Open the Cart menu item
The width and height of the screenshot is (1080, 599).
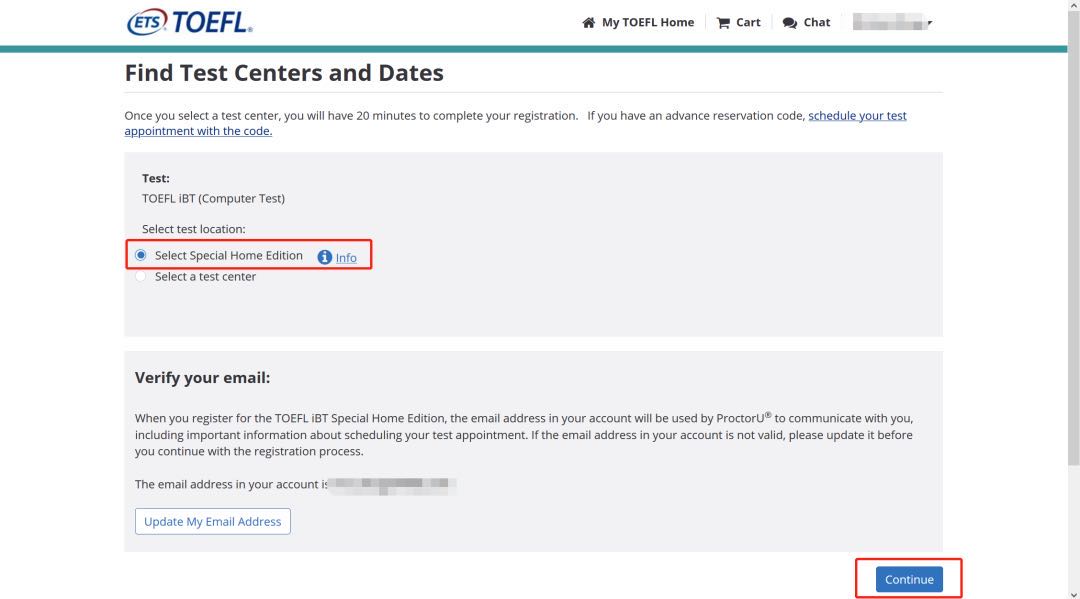click(738, 23)
